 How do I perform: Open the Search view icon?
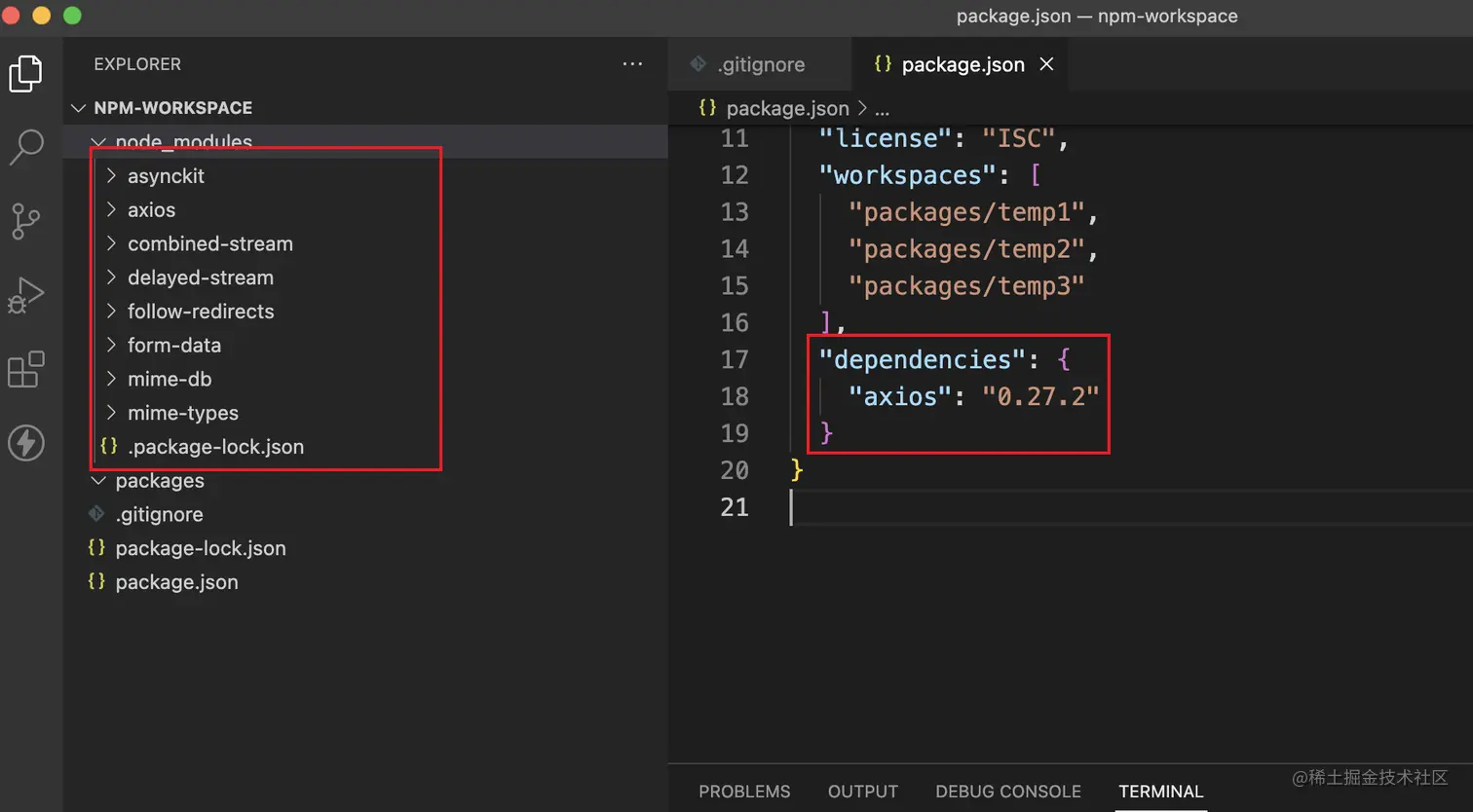[26, 147]
